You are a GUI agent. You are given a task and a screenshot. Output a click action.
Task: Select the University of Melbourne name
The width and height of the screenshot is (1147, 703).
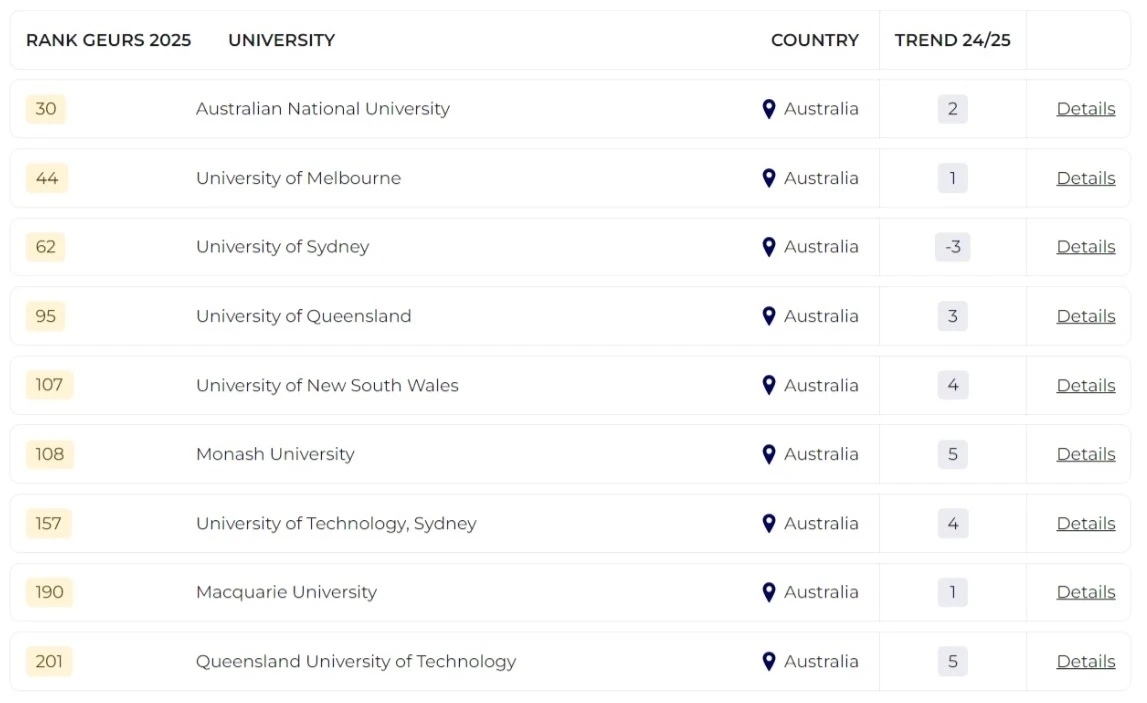(x=298, y=178)
